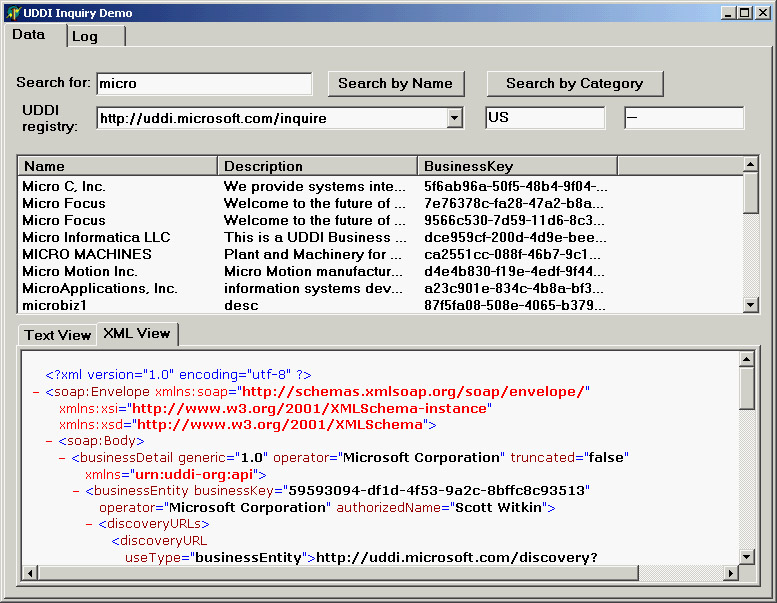Collapse the soap:Body XML node

[x=50, y=441]
